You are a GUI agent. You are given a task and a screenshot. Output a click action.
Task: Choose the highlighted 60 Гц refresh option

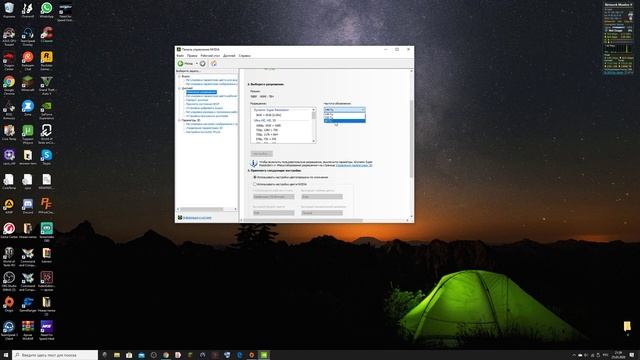pos(344,121)
